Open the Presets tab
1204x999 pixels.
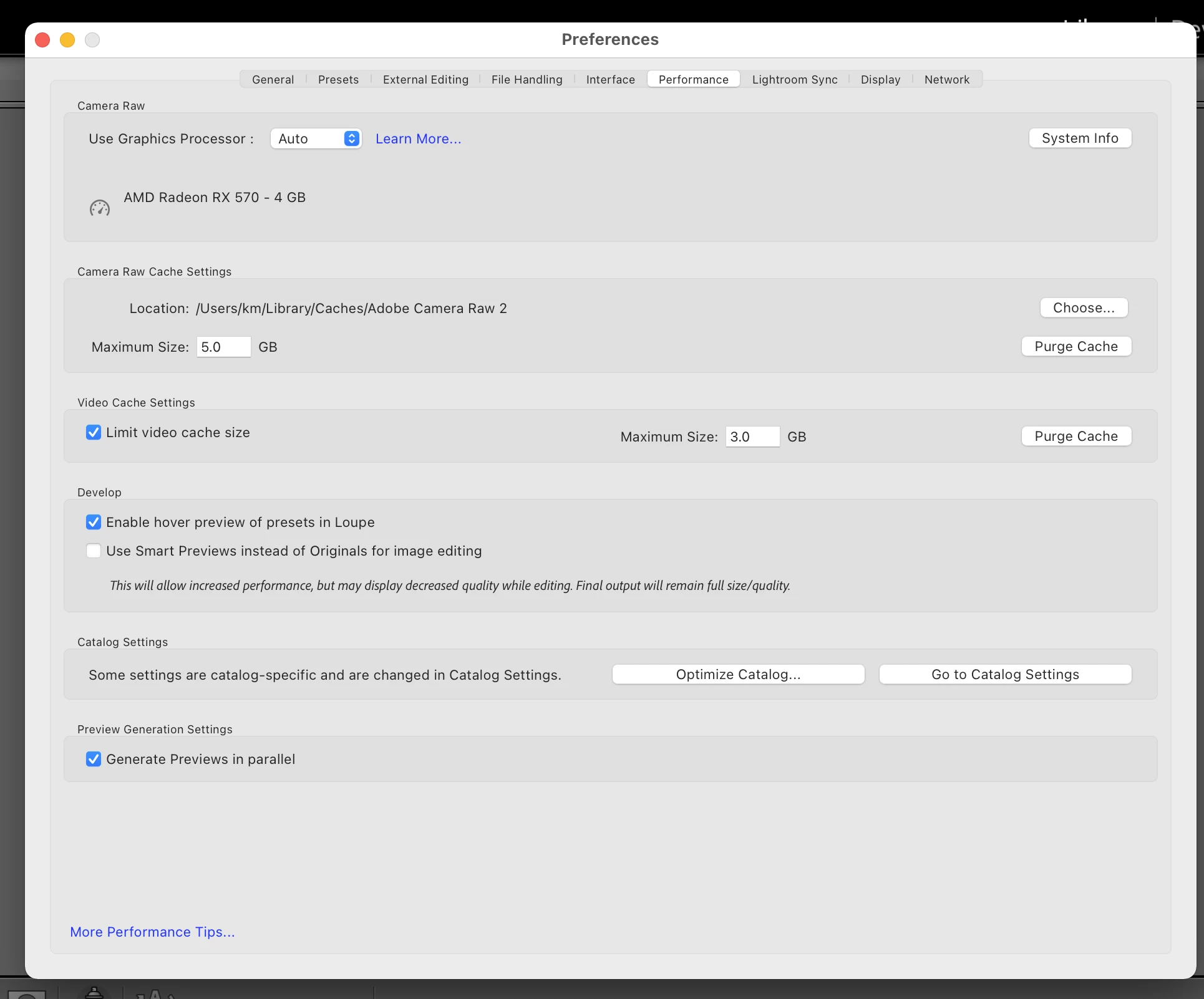(338, 79)
